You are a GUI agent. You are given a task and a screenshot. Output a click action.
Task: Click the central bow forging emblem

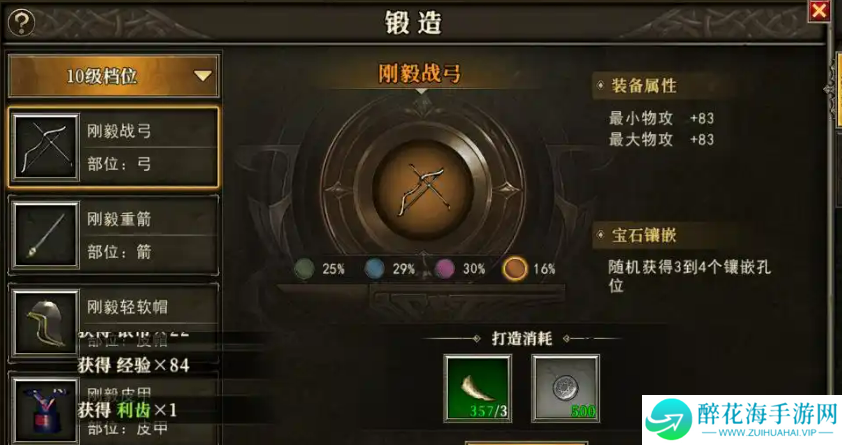(x=423, y=189)
